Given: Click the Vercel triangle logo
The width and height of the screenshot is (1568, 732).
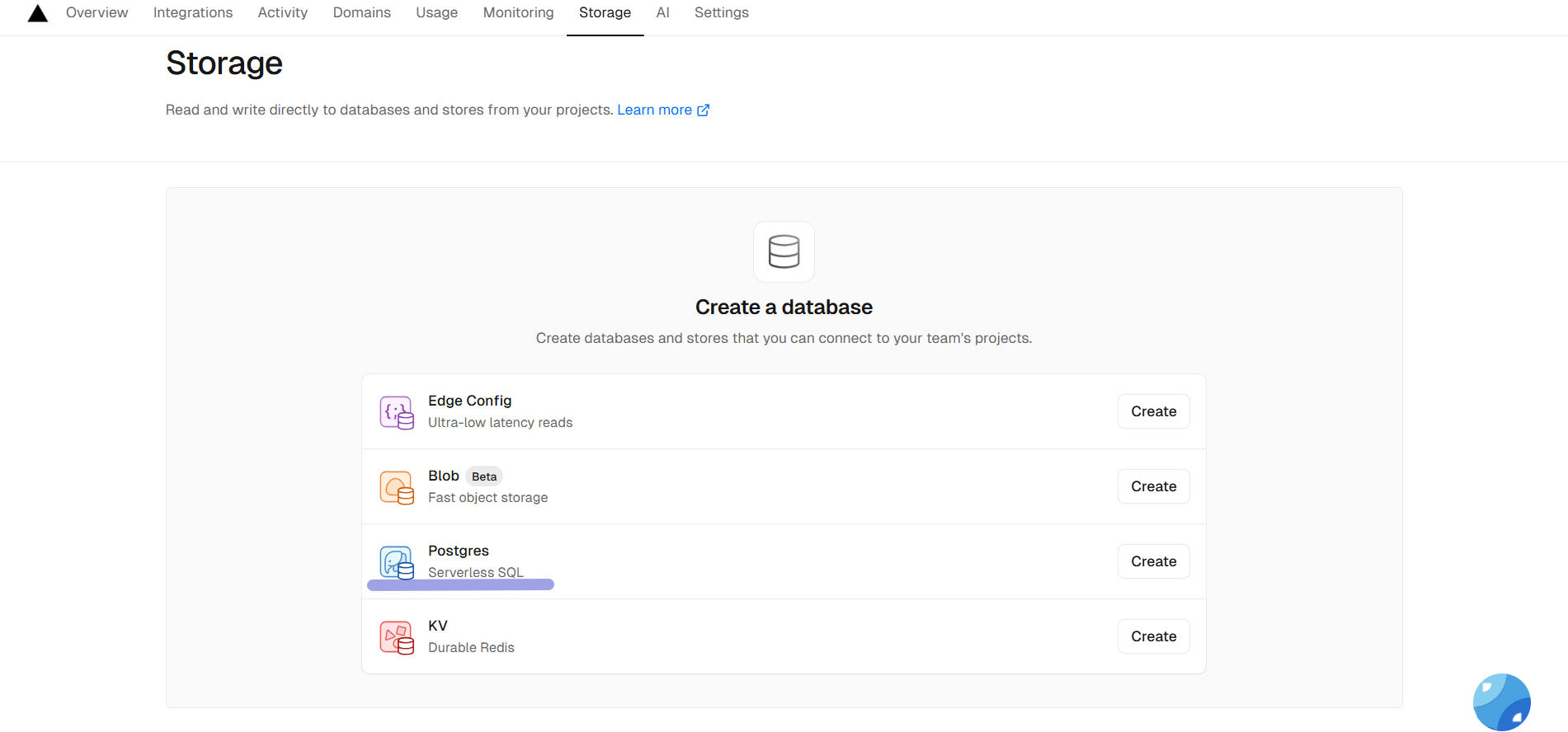Looking at the screenshot, I should pyautogui.click(x=38, y=13).
